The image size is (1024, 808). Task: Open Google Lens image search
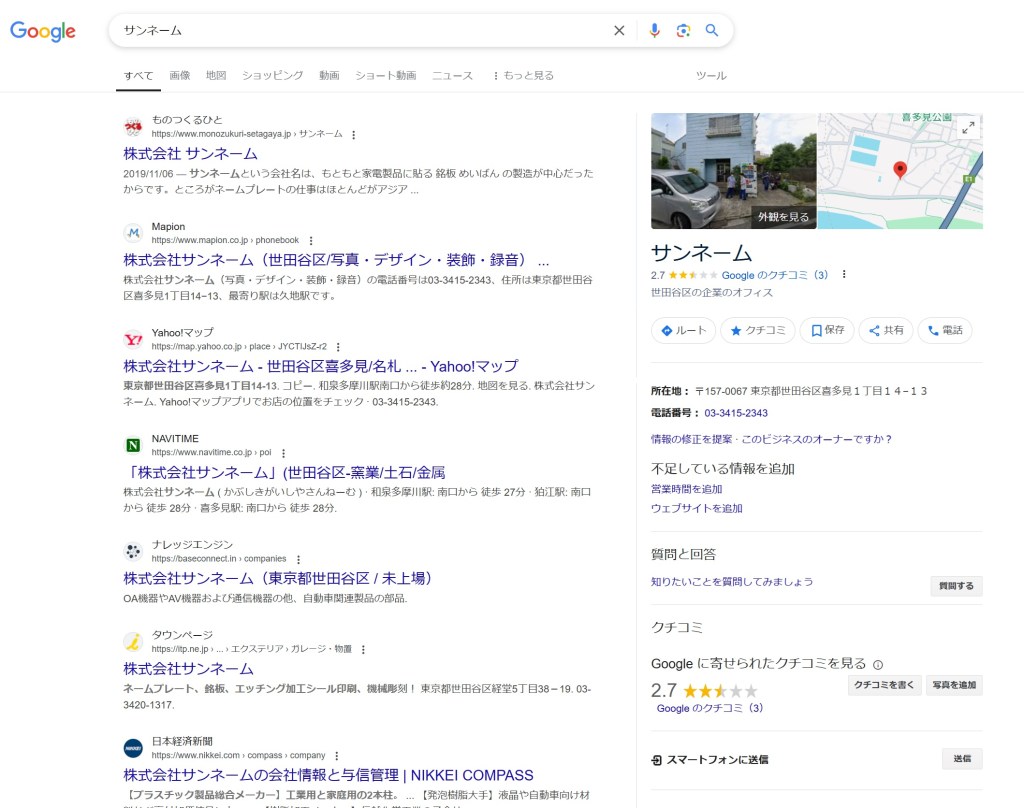[683, 31]
